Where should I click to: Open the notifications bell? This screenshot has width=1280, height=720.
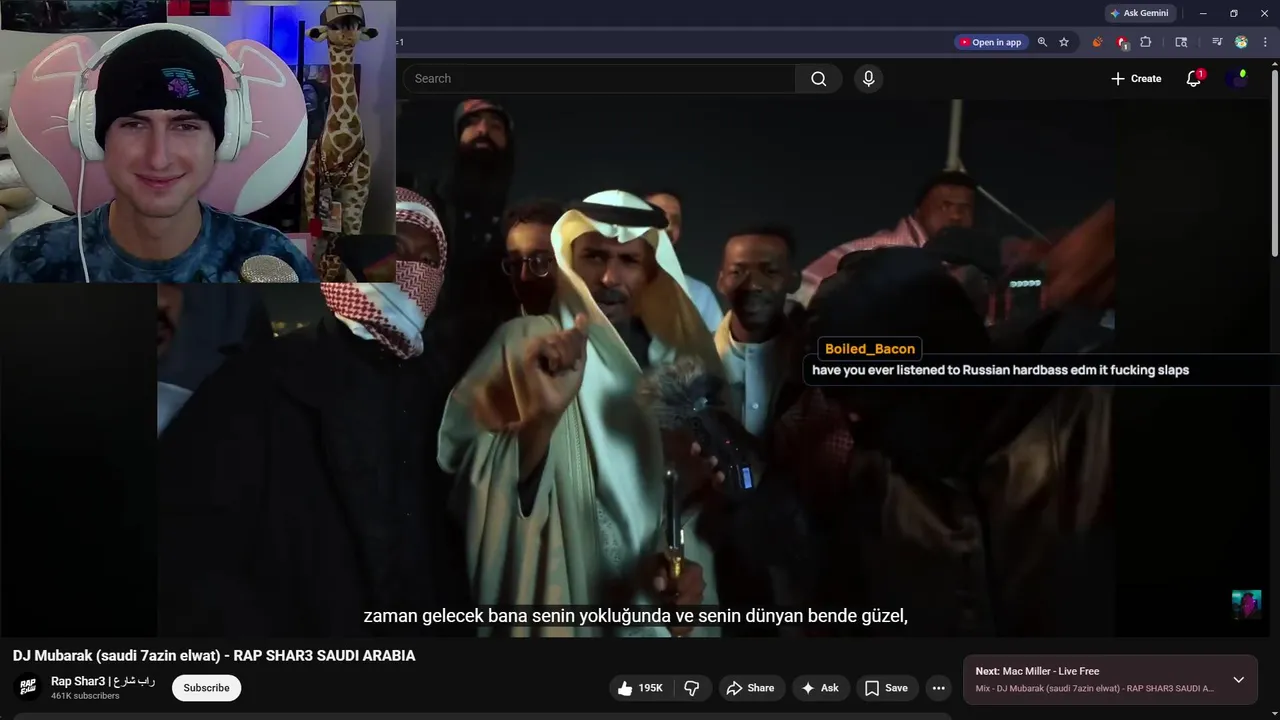pyautogui.click(x=1194, y=79)
